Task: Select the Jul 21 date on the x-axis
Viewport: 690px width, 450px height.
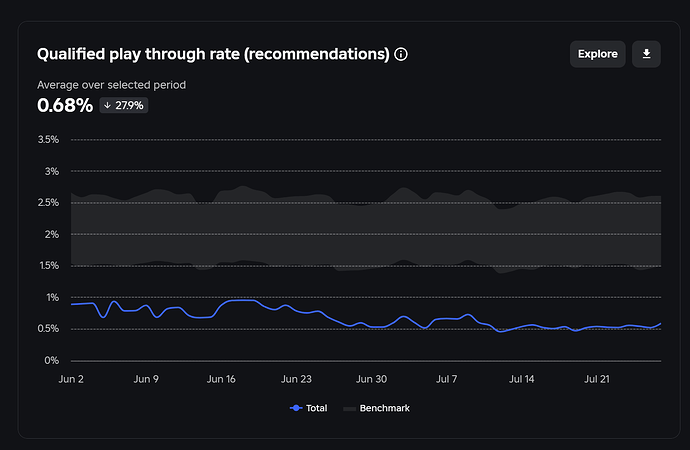Action: [x=597, y=380]
